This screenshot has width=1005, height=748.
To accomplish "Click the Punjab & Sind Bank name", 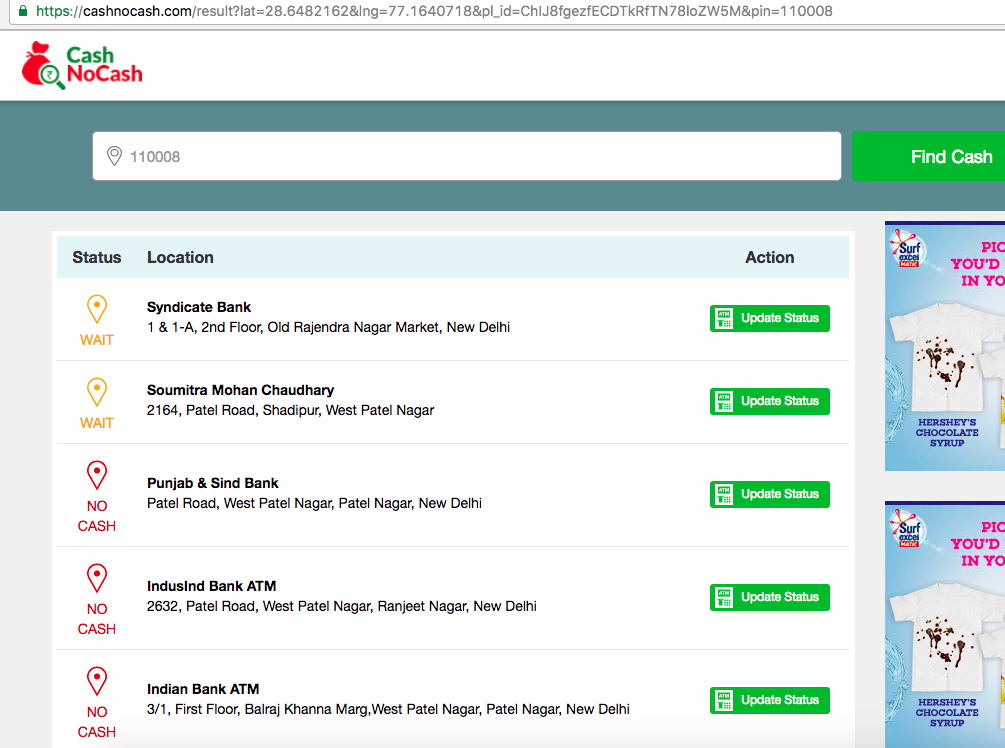I will click(213, 483).
